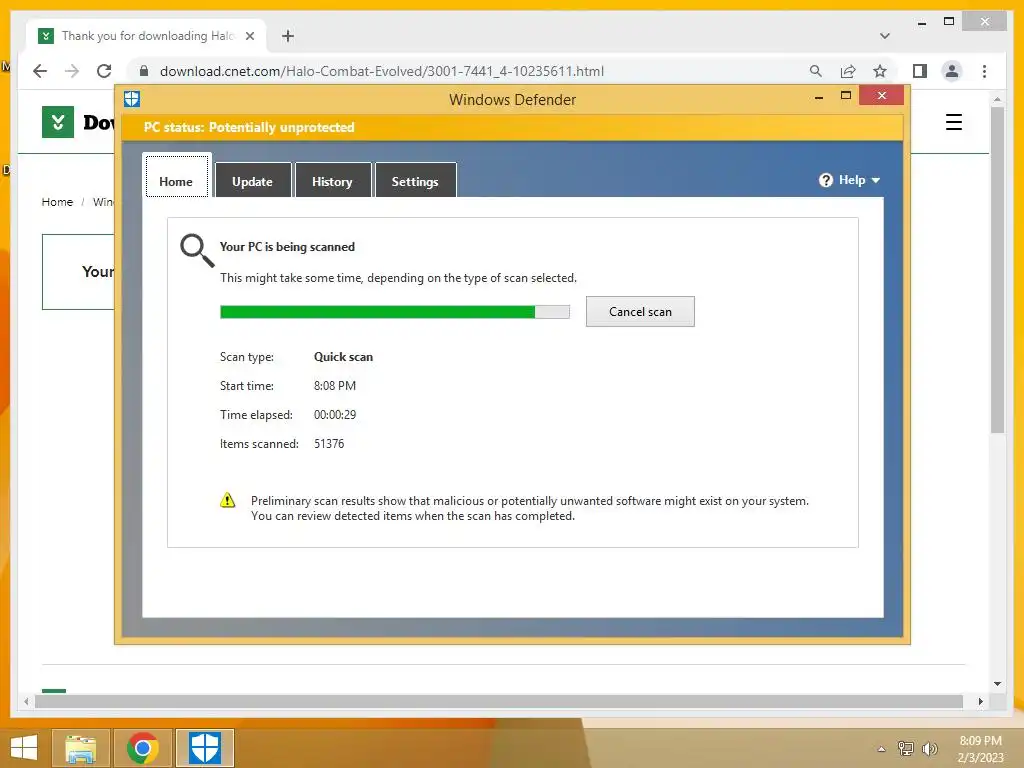The width and height of the screenshot is (1024, 768).
Task: Show hidden tray icons
Action: (881, 749)
